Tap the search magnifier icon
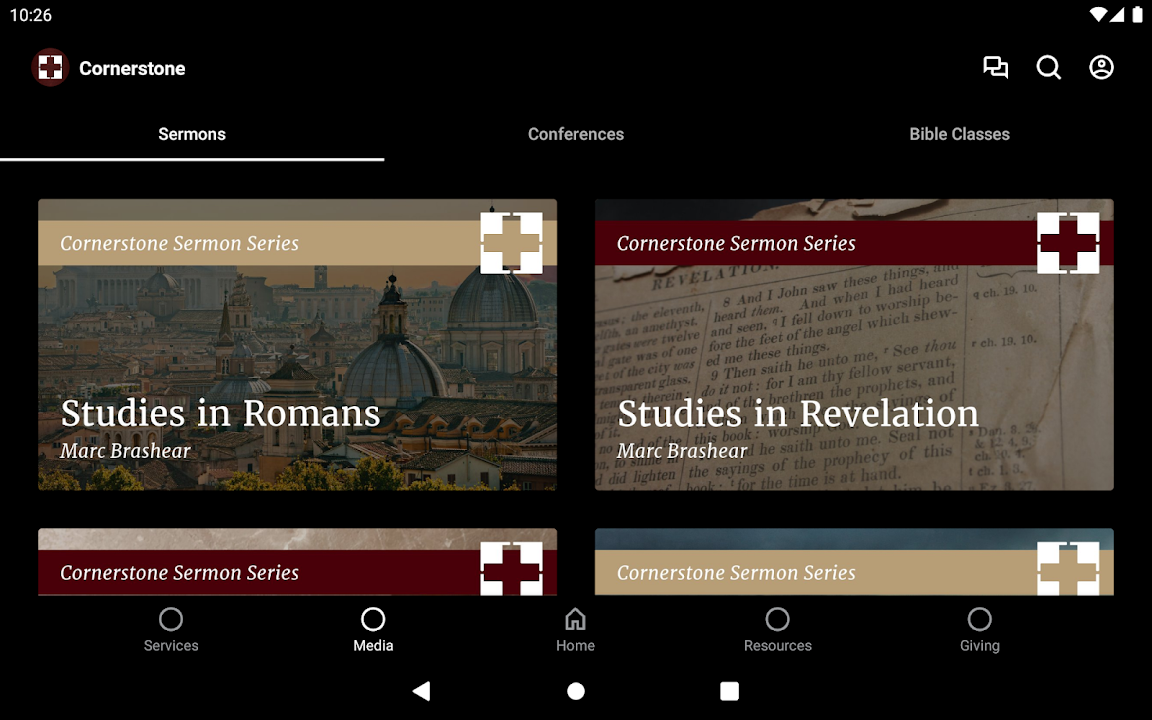 pyautogui.click(x=1048, y=68)
